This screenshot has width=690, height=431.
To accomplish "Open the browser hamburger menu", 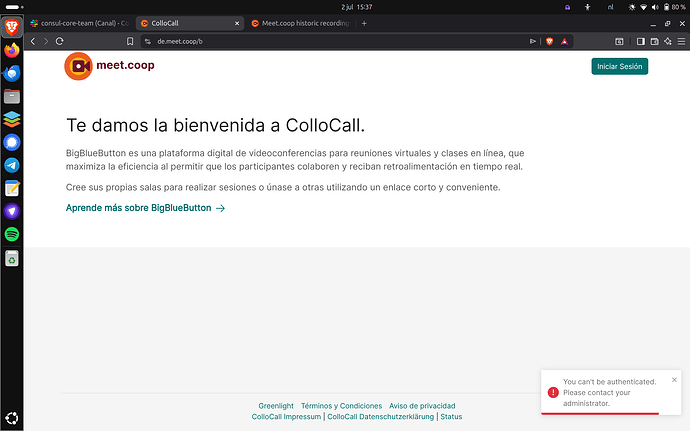I will [x=681, y=41].
